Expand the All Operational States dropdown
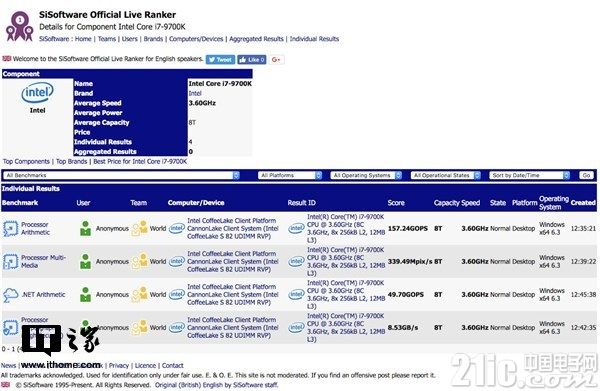The height and width of the screenshot is (391, 600). 445,175
